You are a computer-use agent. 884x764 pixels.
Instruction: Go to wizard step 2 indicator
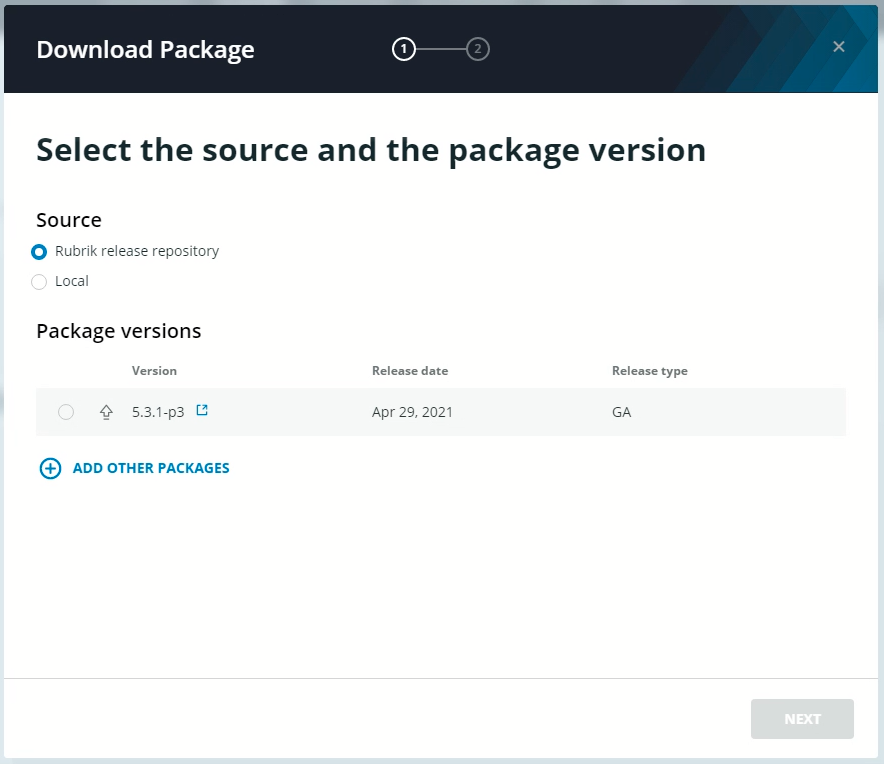pos(478,49)
